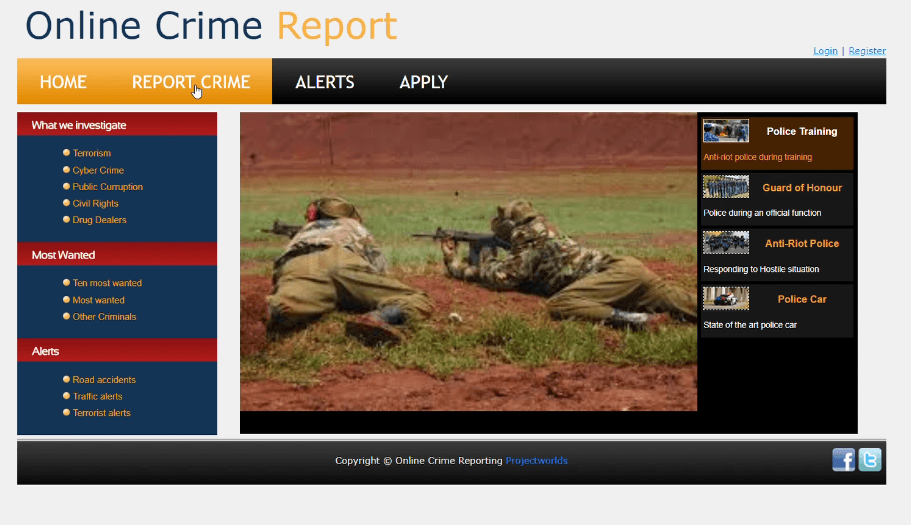
Task: Open the Terrorist alerts link
Action: pyautogui.click(x=101, y=413)
